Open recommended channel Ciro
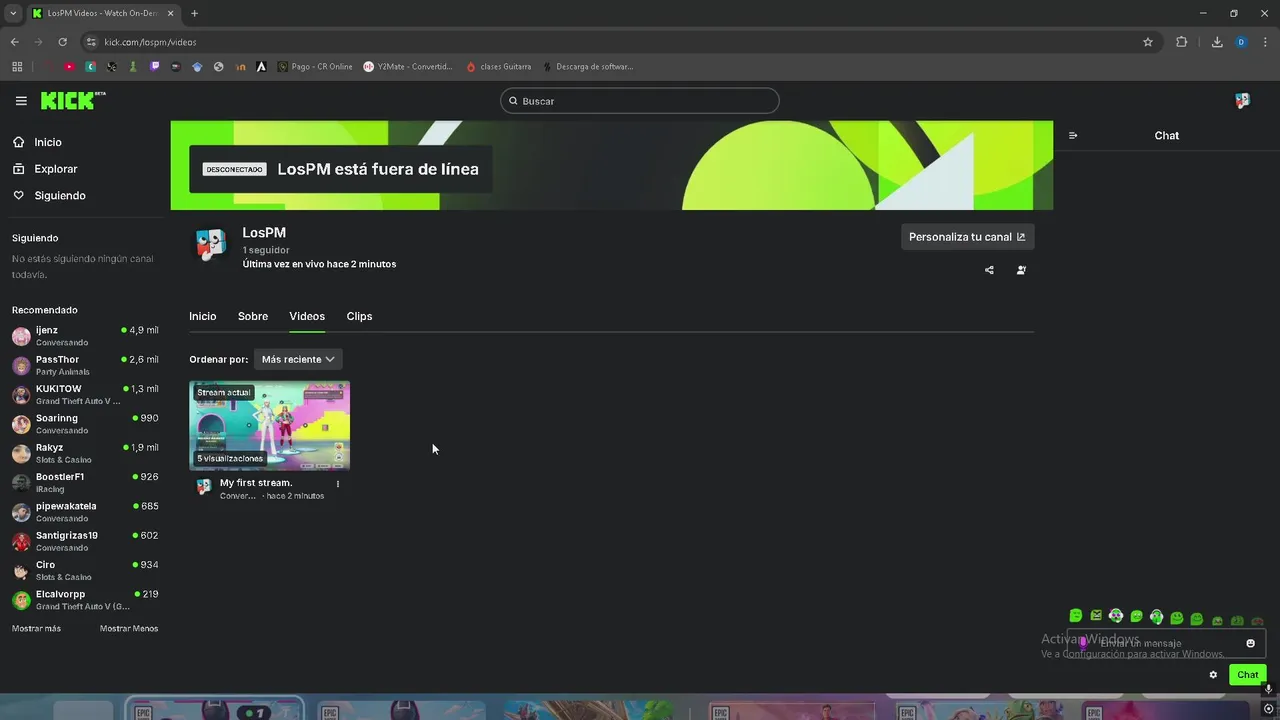The height and width of the screenshot is (720, 1280). [x=85, y=570]
